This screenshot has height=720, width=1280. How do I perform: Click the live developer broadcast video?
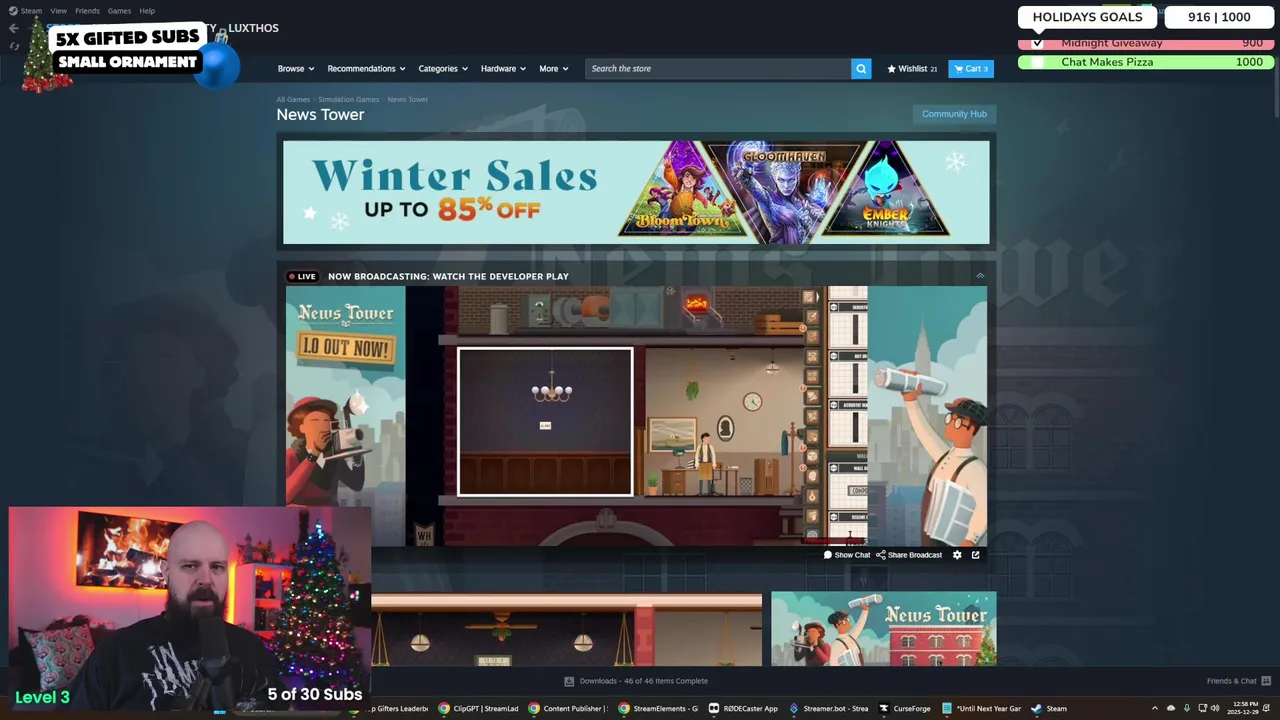point(636,416)
